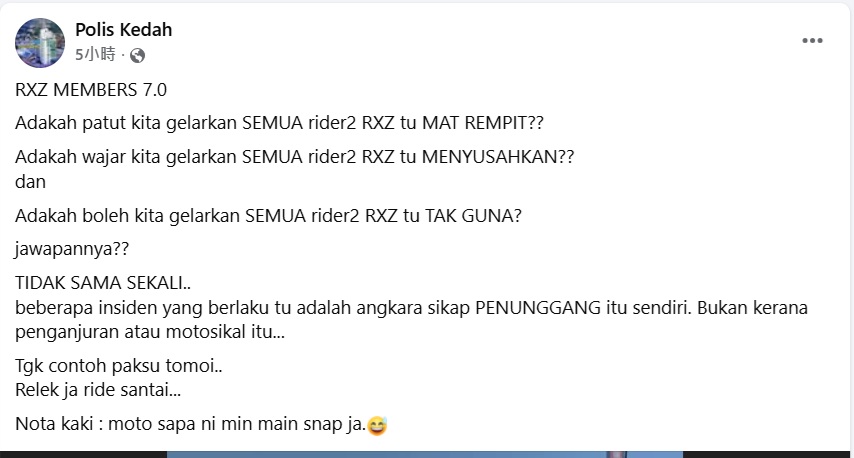This screenshot has height=458, width=854.
Task: Click the line ending with MENYUSAHKAN??
Action: 295,157
